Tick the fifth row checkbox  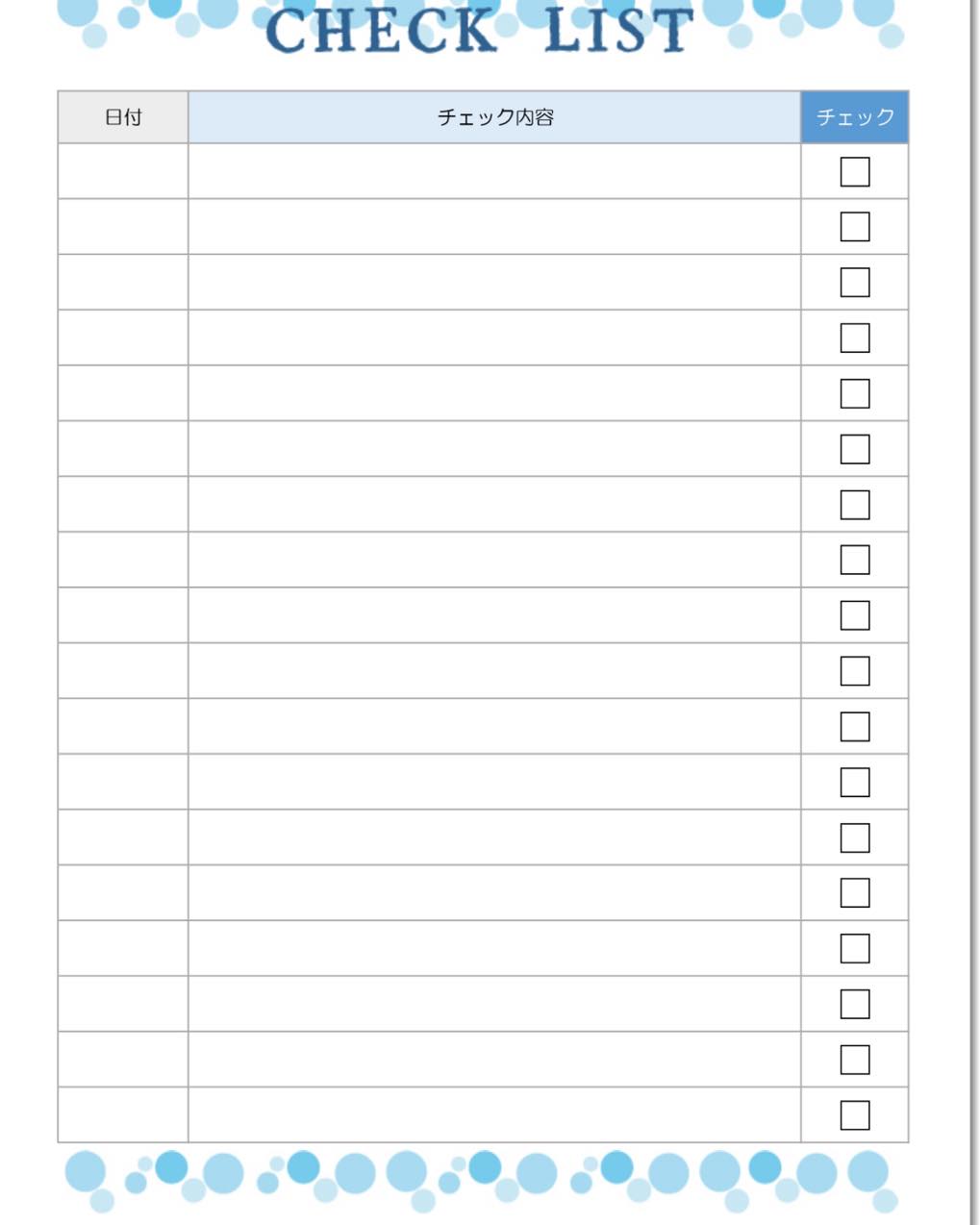tap(854, 393)
